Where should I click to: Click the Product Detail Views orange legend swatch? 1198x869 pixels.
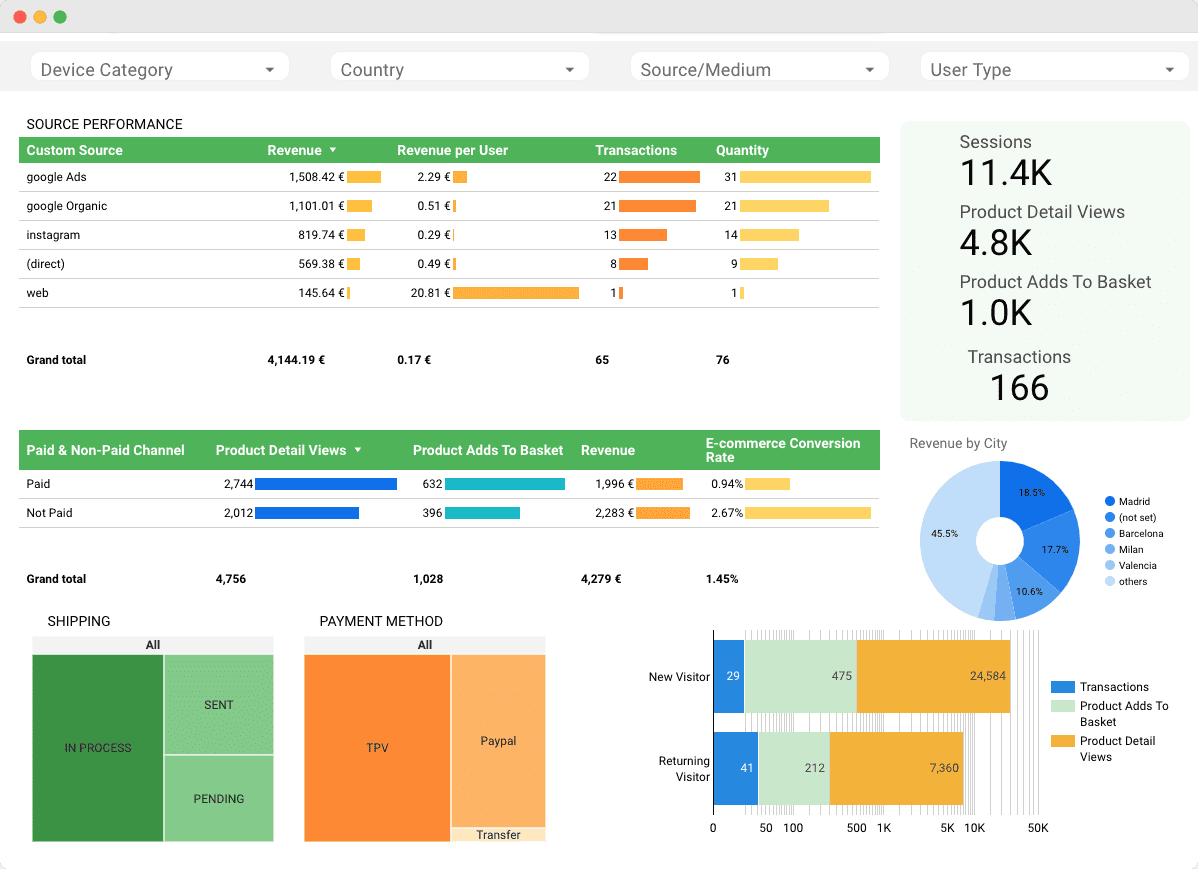coord(1063,741)
